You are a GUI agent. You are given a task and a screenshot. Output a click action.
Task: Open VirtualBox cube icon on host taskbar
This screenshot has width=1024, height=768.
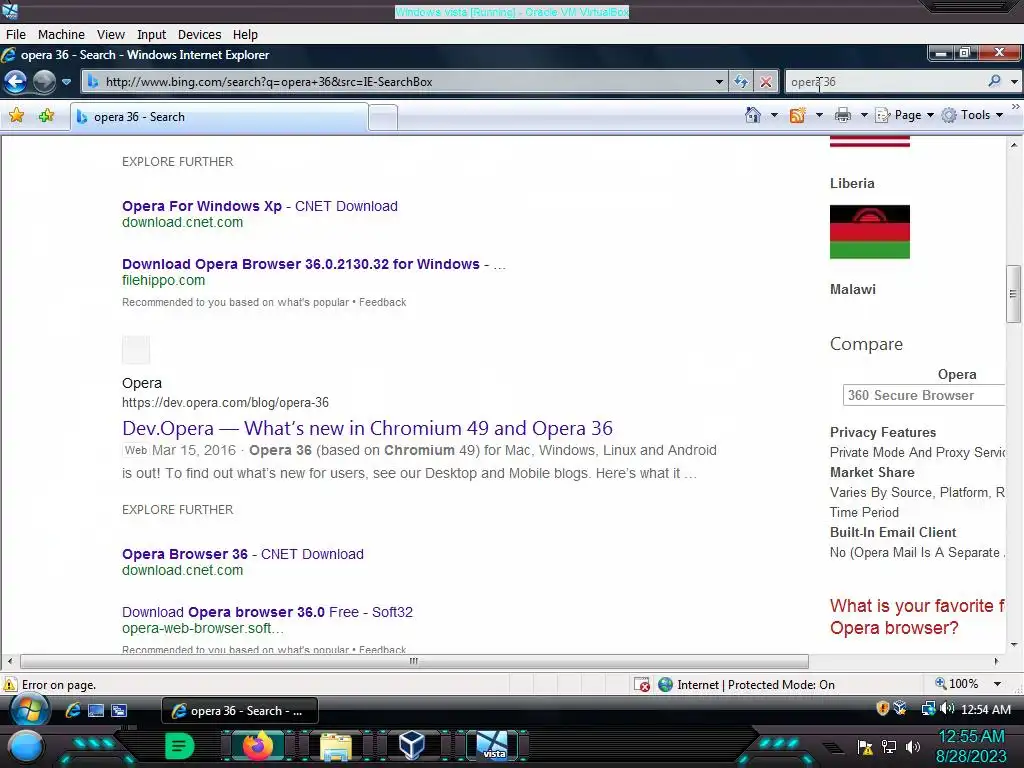tap(412, 744)
